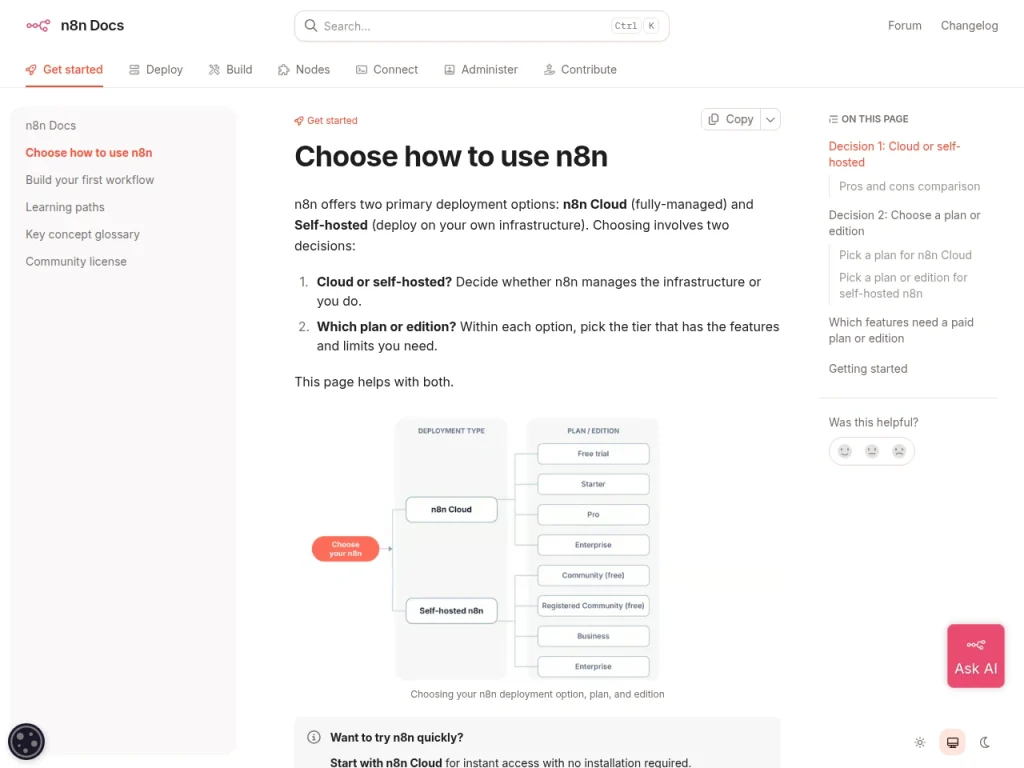Click the search magnifier icon
Screen dimensions: 1024x768
pyautogui.click(x=311, y=25)
